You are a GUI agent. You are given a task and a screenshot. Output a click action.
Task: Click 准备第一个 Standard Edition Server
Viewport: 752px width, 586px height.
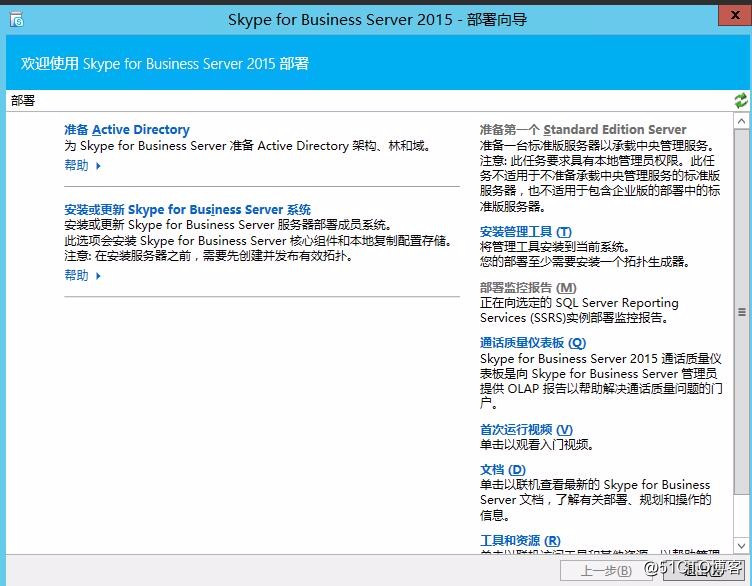pos(583,129)
